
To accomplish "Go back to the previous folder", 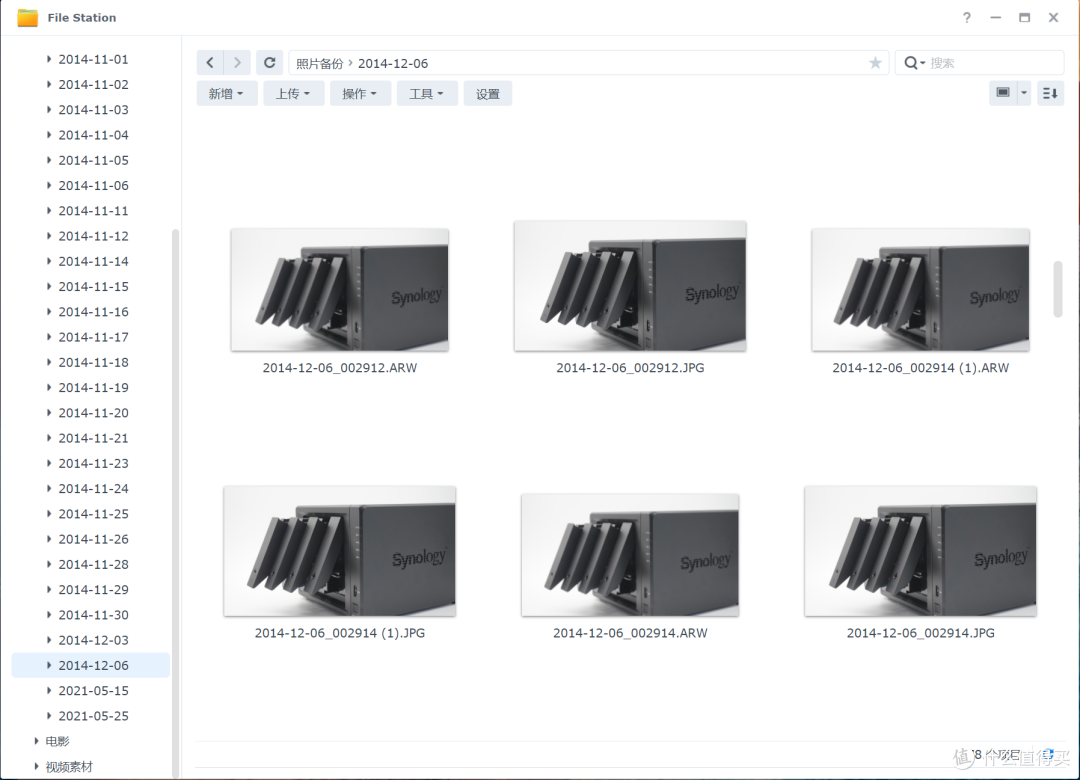I will 210,63.
